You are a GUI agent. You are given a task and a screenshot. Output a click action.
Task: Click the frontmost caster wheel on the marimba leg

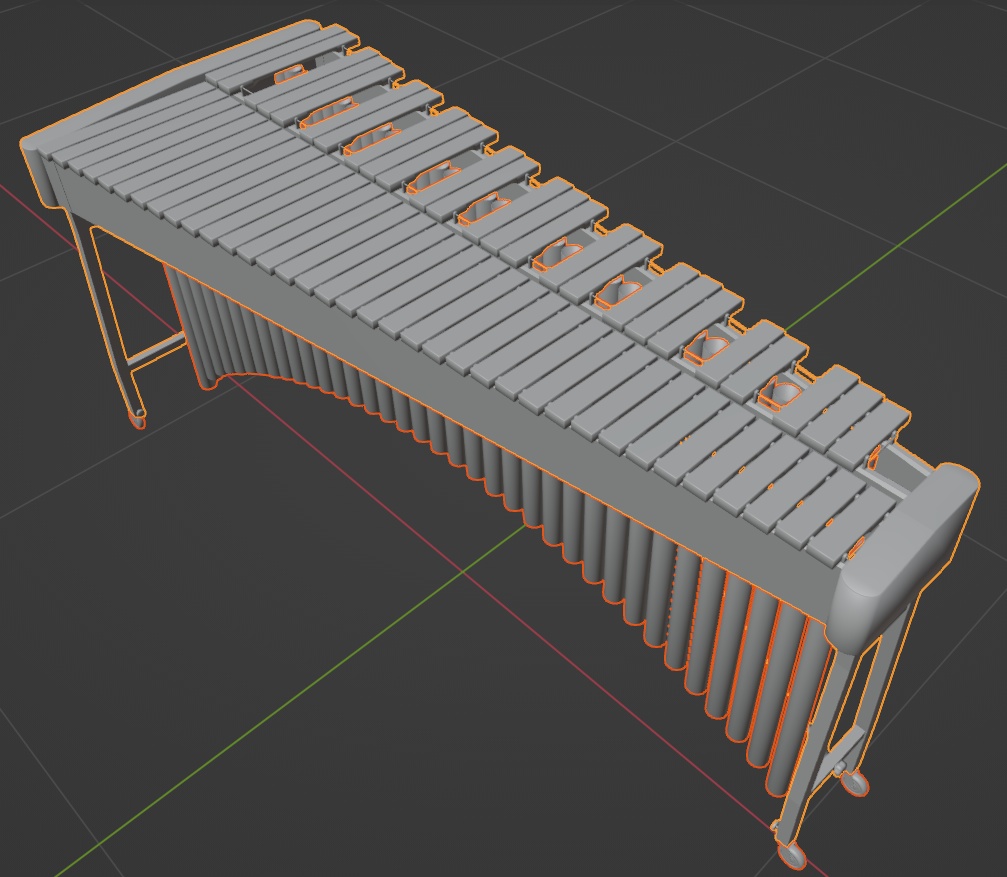791,855
